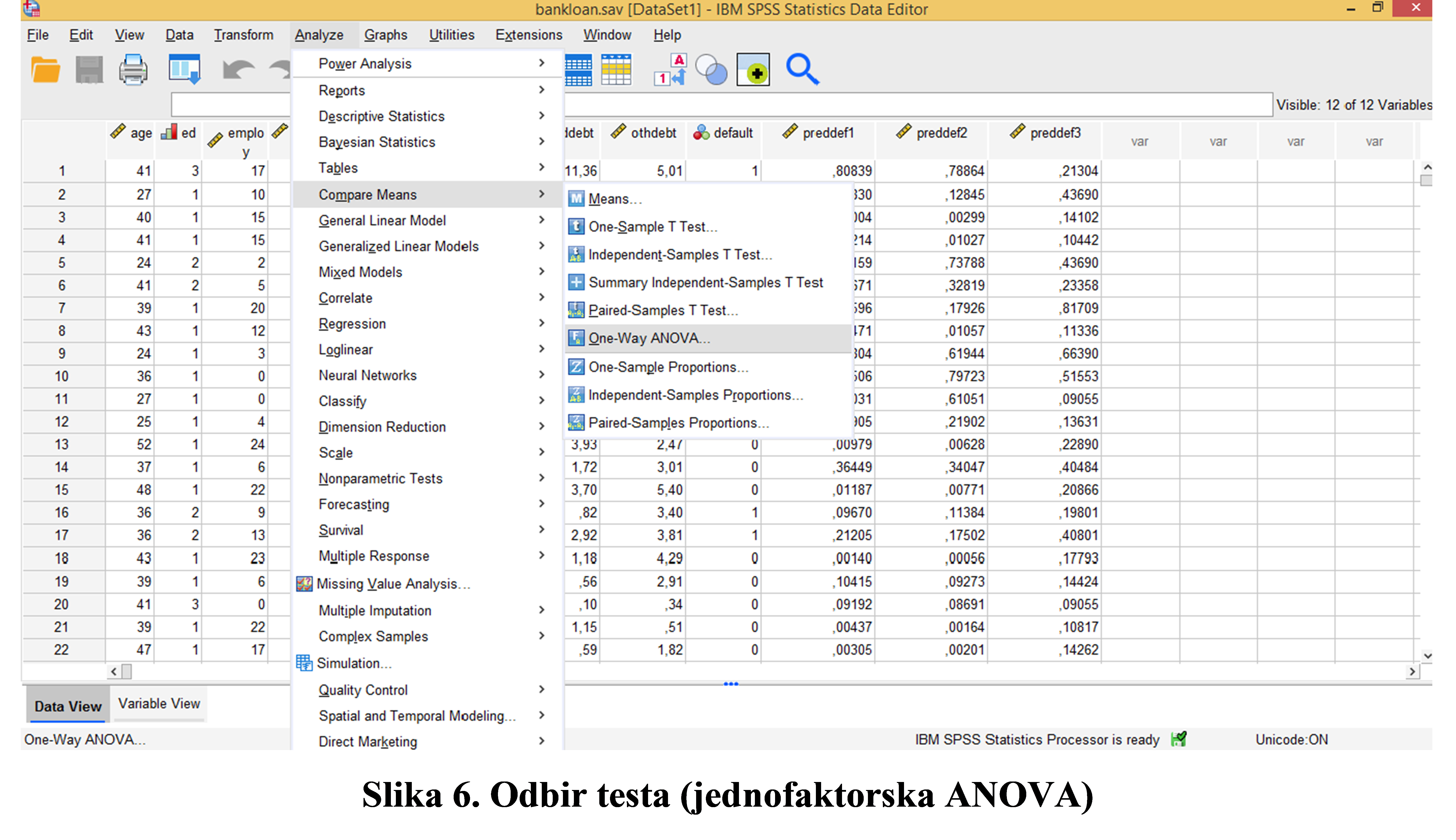Image resolution: width=1456 pixels, height=840 pixels.
Task: Click the processor ready status icon
Action: pos(1179,739)
